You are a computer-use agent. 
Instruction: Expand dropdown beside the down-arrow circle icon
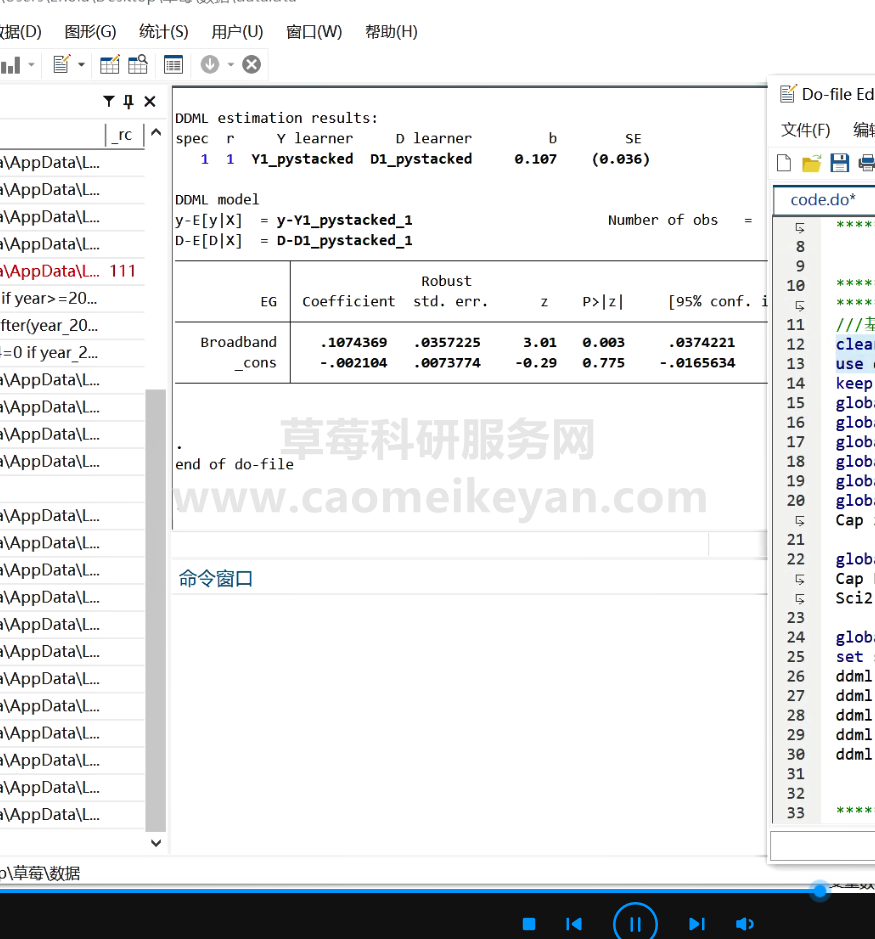pyautogui.click(x=231, y=65)
